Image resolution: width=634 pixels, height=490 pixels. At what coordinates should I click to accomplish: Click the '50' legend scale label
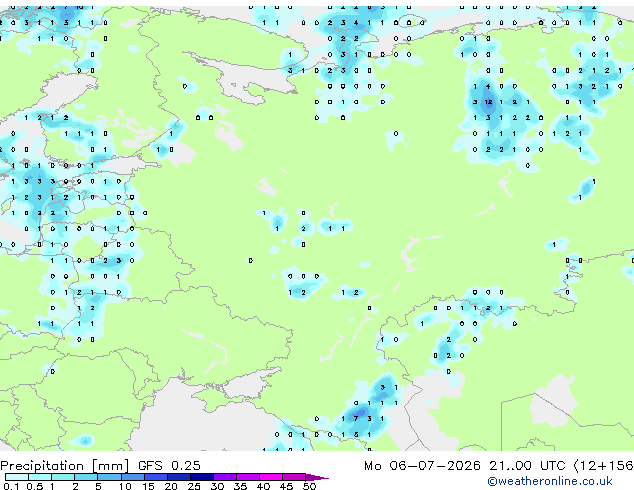pos(309,486)
